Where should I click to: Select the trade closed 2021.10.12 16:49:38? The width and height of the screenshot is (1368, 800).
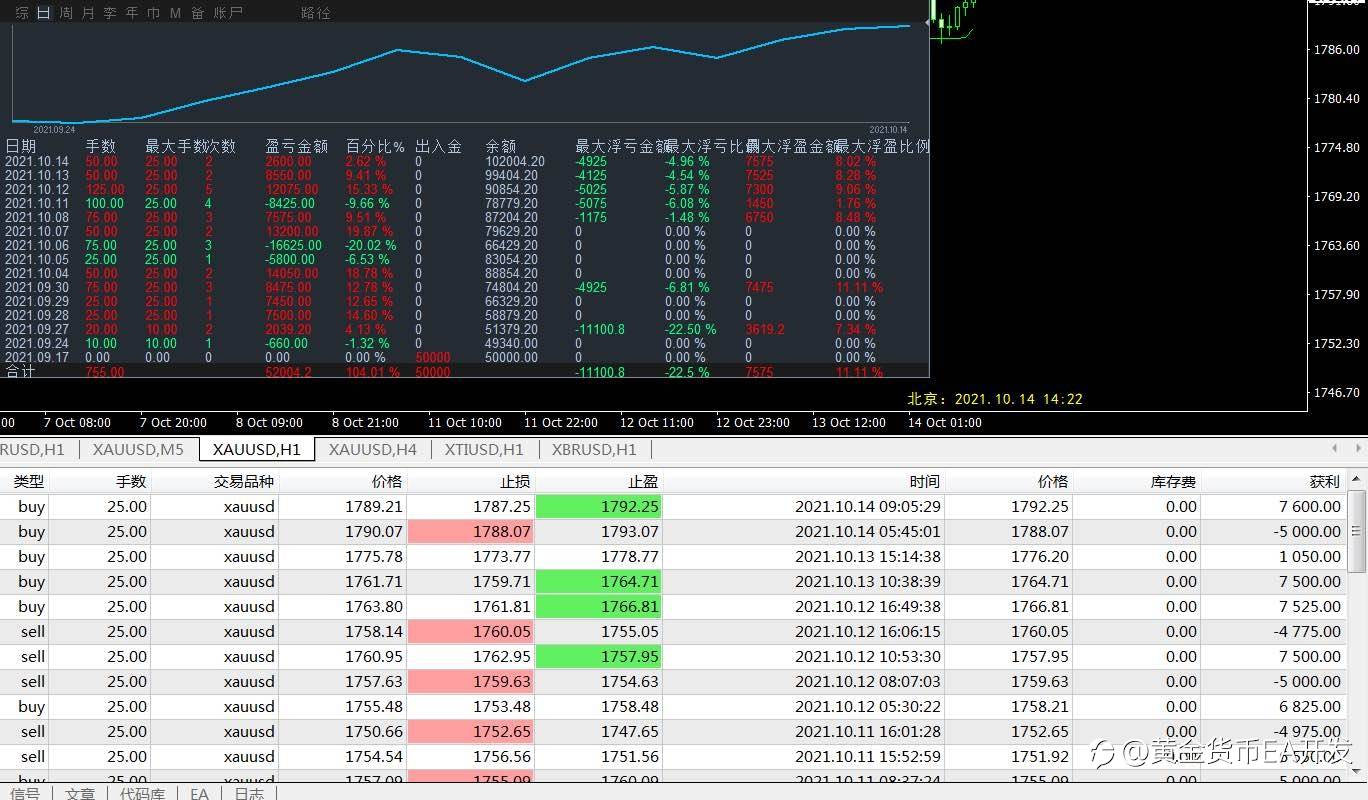674,607
